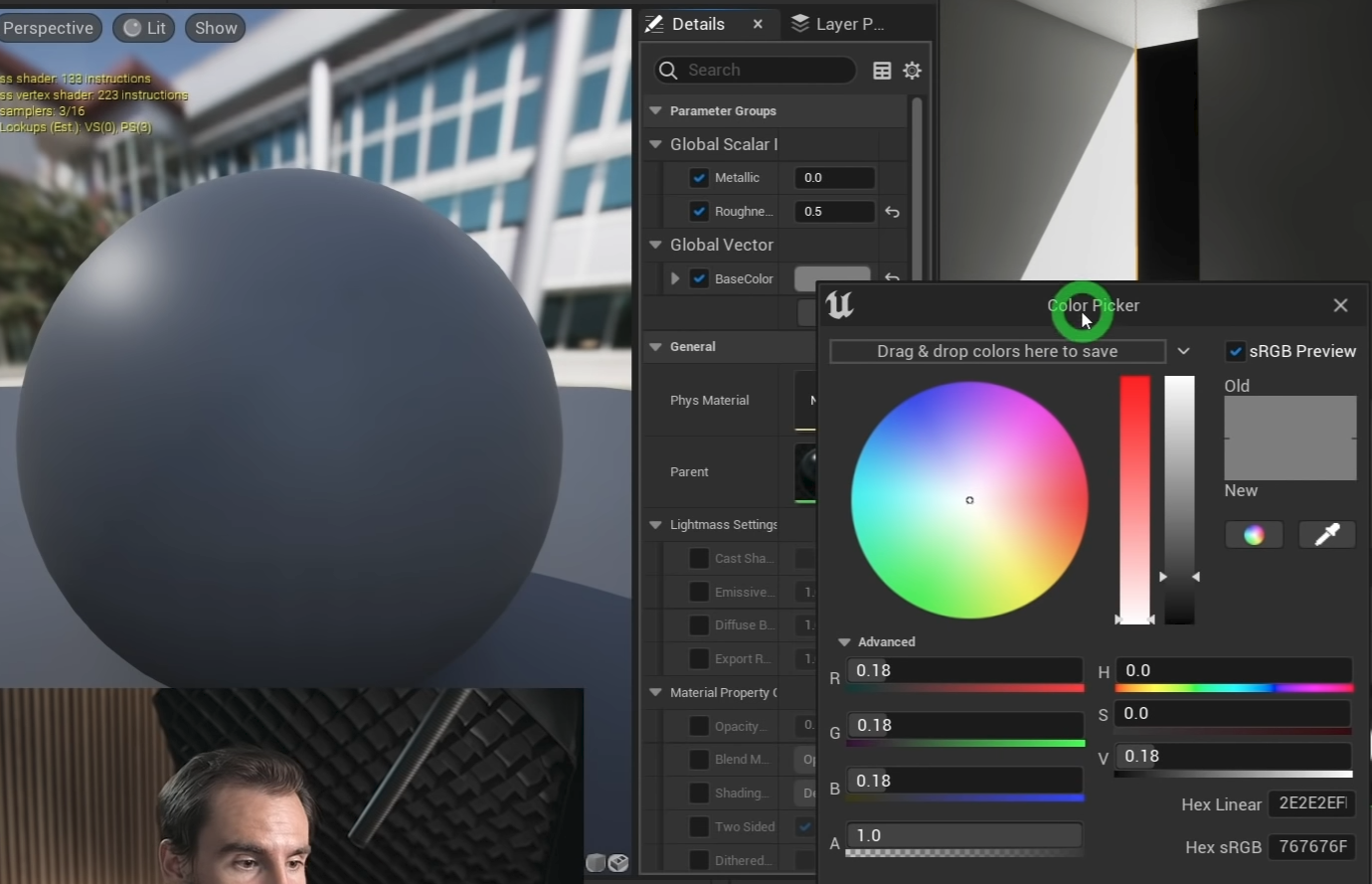
Task: Collapse the Advanced section in Color Picker
Action: click(x=844, y=642)
